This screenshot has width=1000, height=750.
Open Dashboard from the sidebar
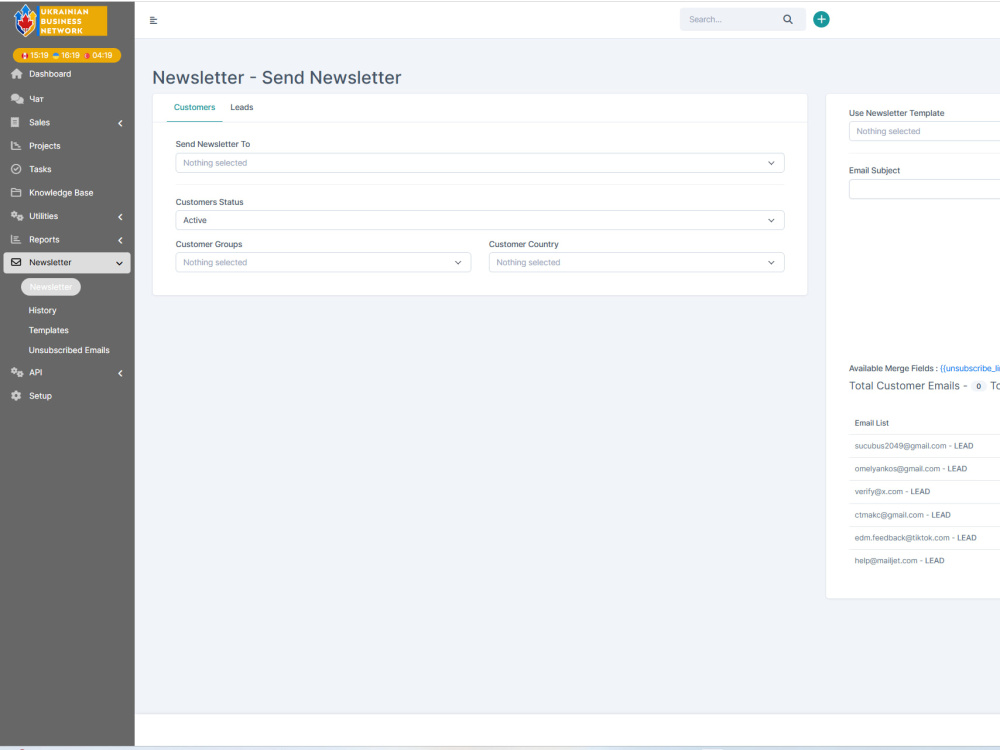click(x=50, y=74)
